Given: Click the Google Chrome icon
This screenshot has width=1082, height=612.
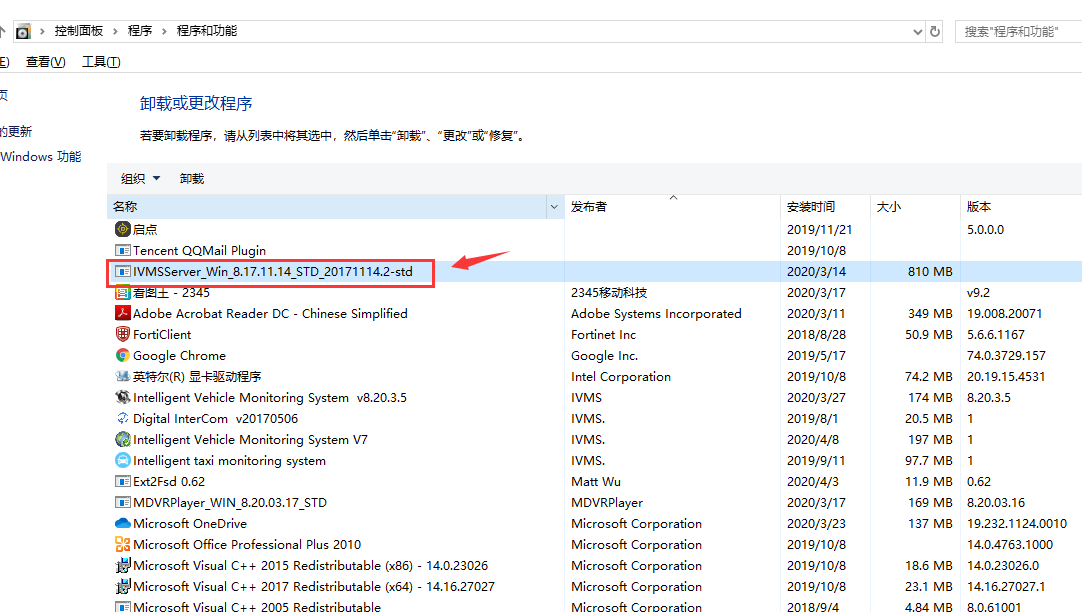Looking at the screenshot, I should point(123,355).
